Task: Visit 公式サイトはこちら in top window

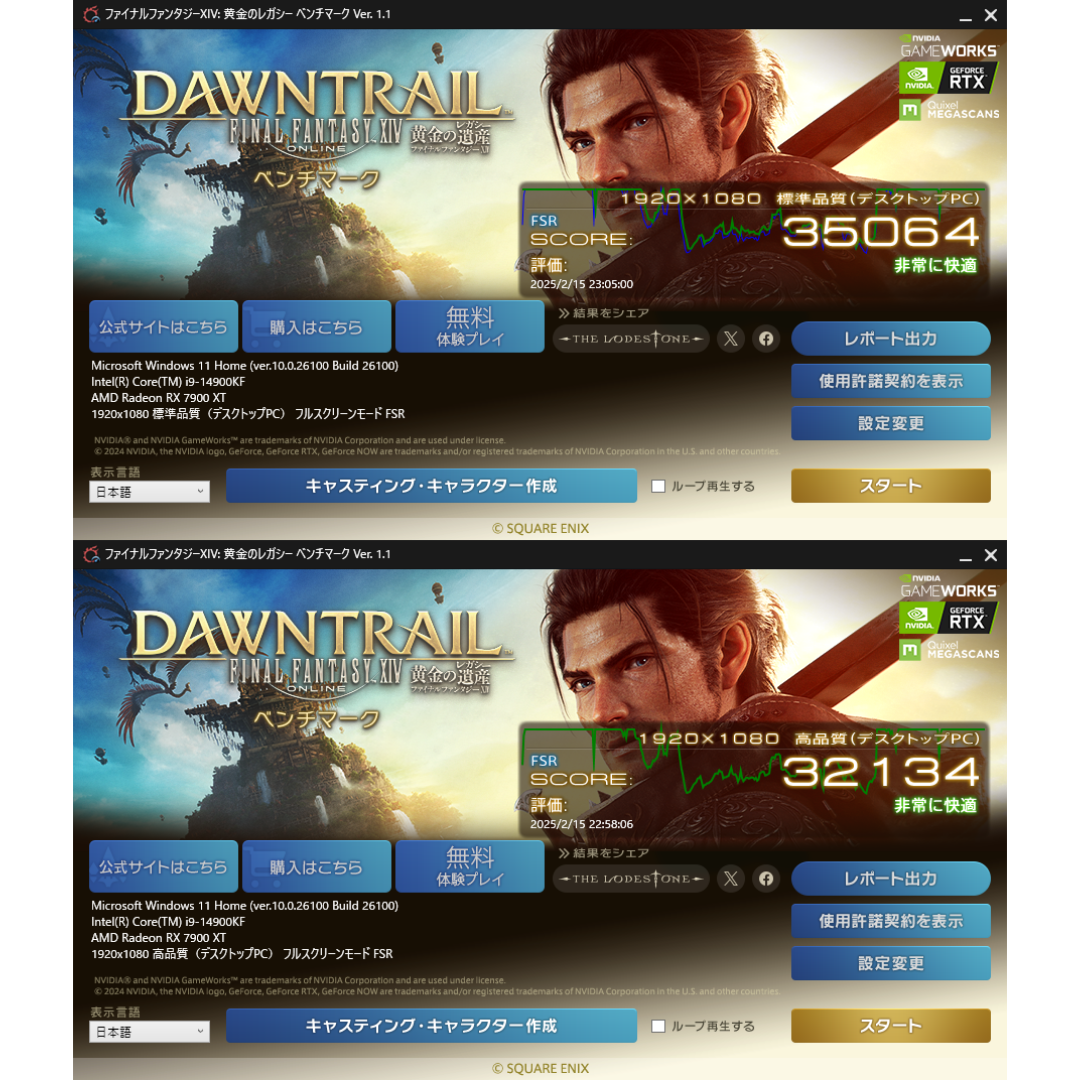Action: [163, 326]
